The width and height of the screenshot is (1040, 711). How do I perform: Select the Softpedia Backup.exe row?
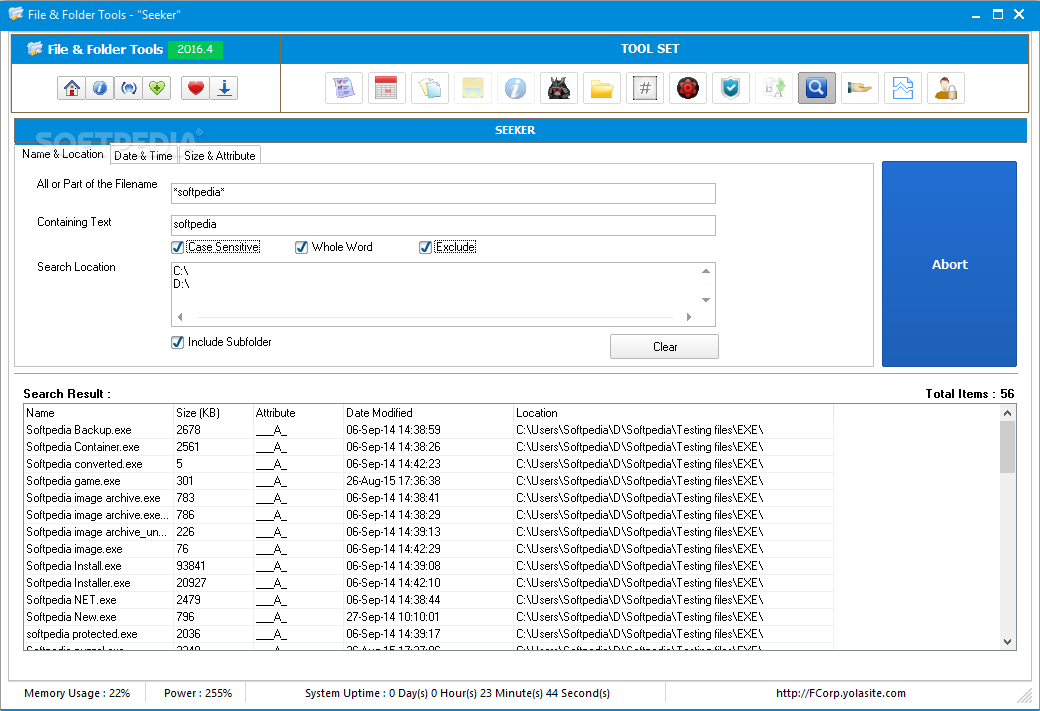point(428,430)
